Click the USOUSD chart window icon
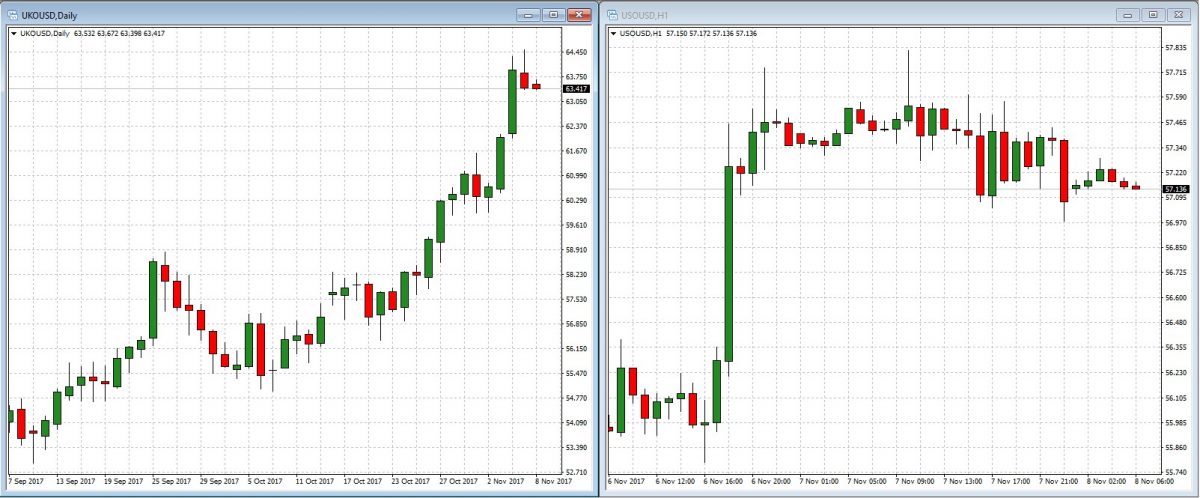This screenshot has height=498, width=1200. pyautogui.click(x=613, y=16)
